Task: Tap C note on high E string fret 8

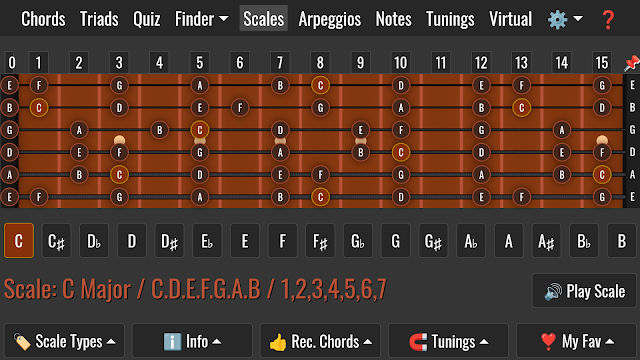Action: 320,85
